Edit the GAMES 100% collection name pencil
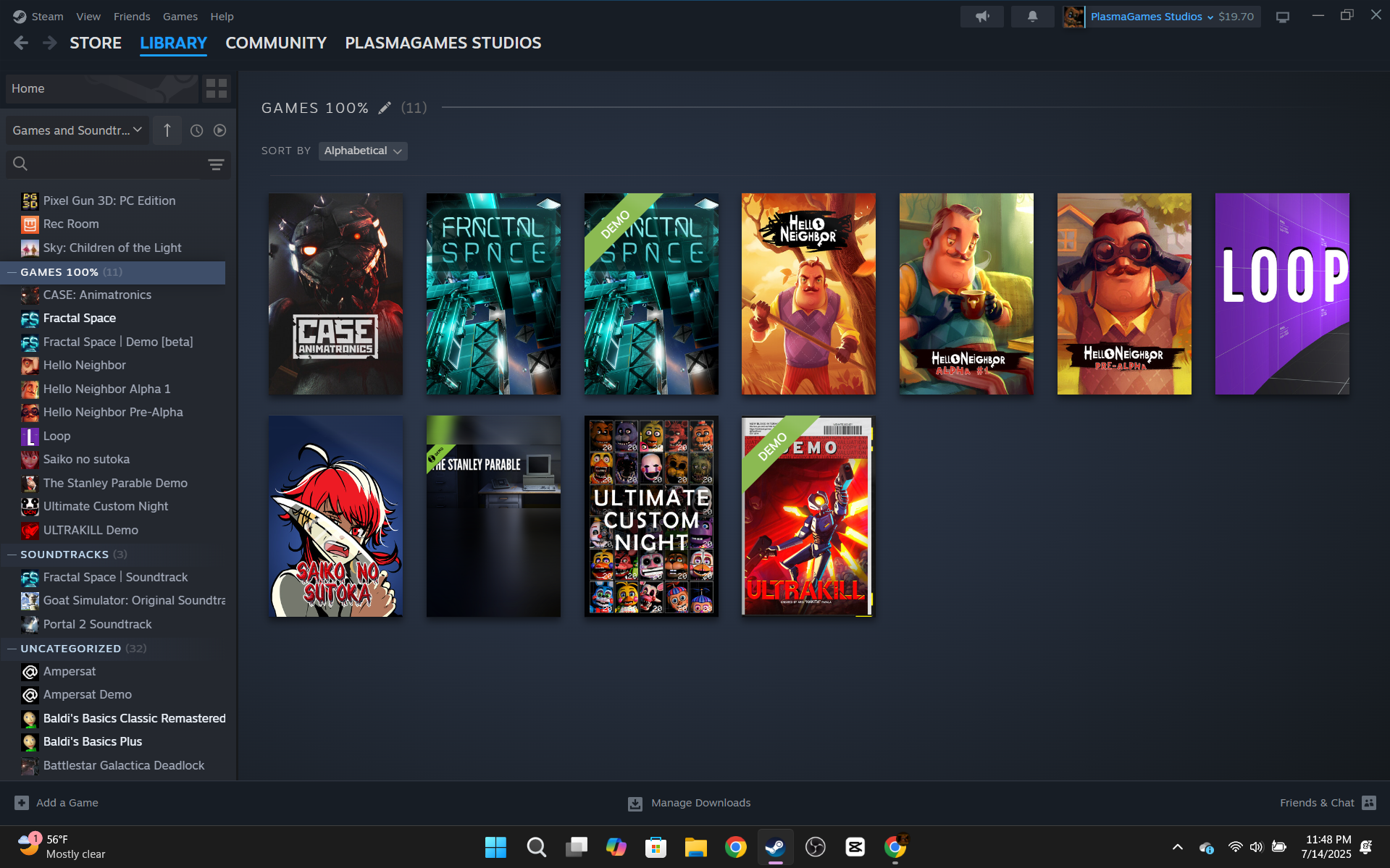 click(385, 108)
